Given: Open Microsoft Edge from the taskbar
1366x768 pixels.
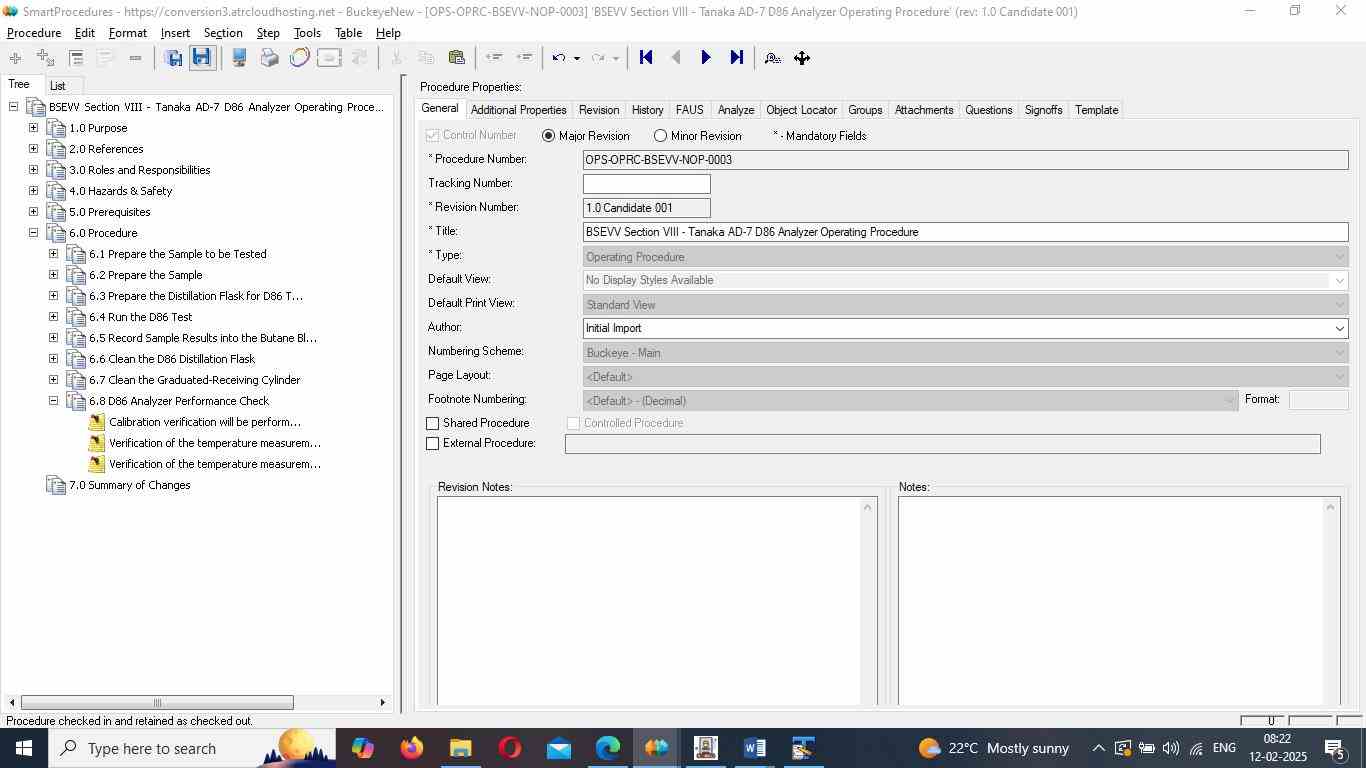Looking at the screenshot, I should pos(607,748).
